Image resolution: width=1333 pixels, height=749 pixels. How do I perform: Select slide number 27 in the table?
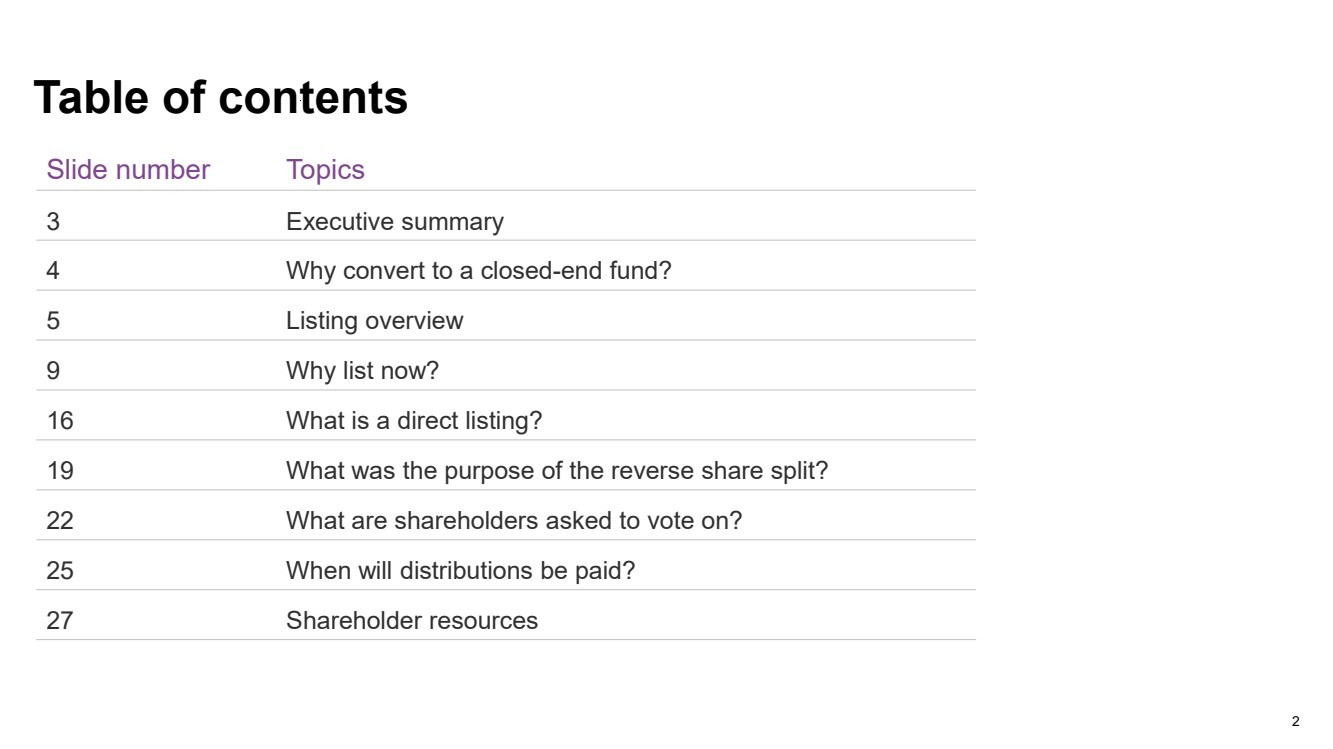[60, 621]
